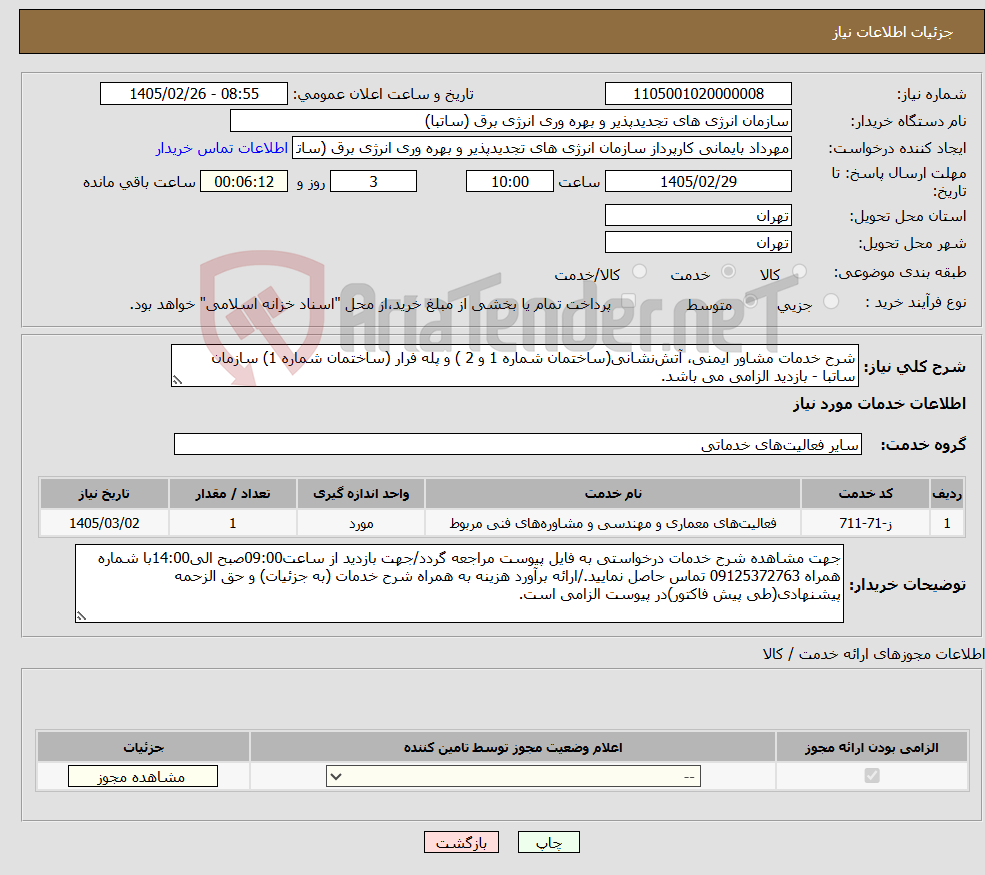
Task: Click the توضیحات خریدار textarea
Action: pyautogui.click(x=459, y=584)
